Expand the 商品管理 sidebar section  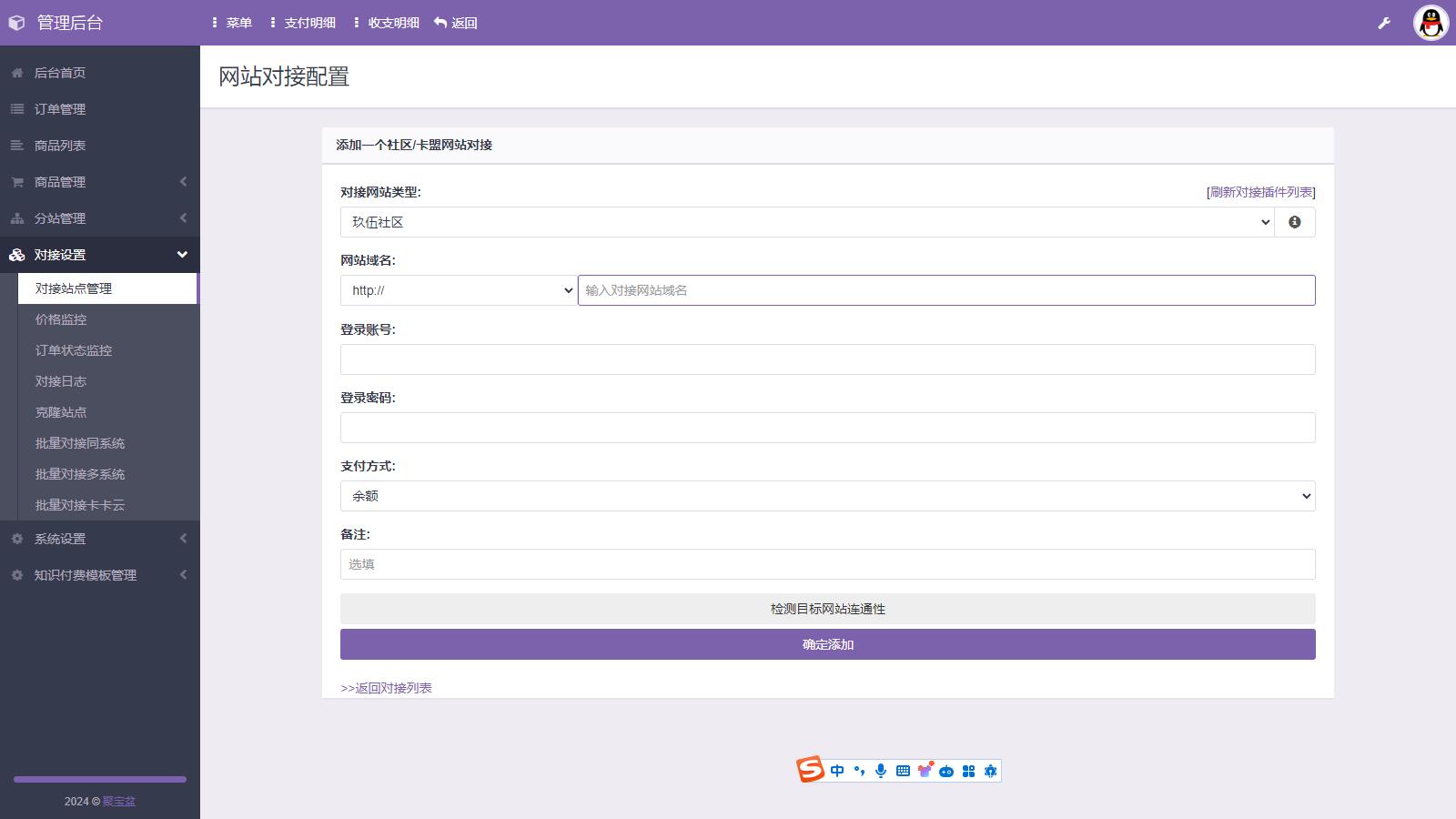coord(100,182)
